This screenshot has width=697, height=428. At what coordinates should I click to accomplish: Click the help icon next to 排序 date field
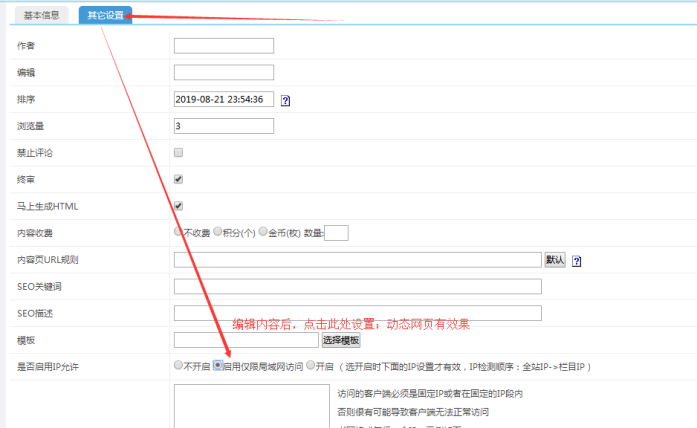click(x=285, y=100)
